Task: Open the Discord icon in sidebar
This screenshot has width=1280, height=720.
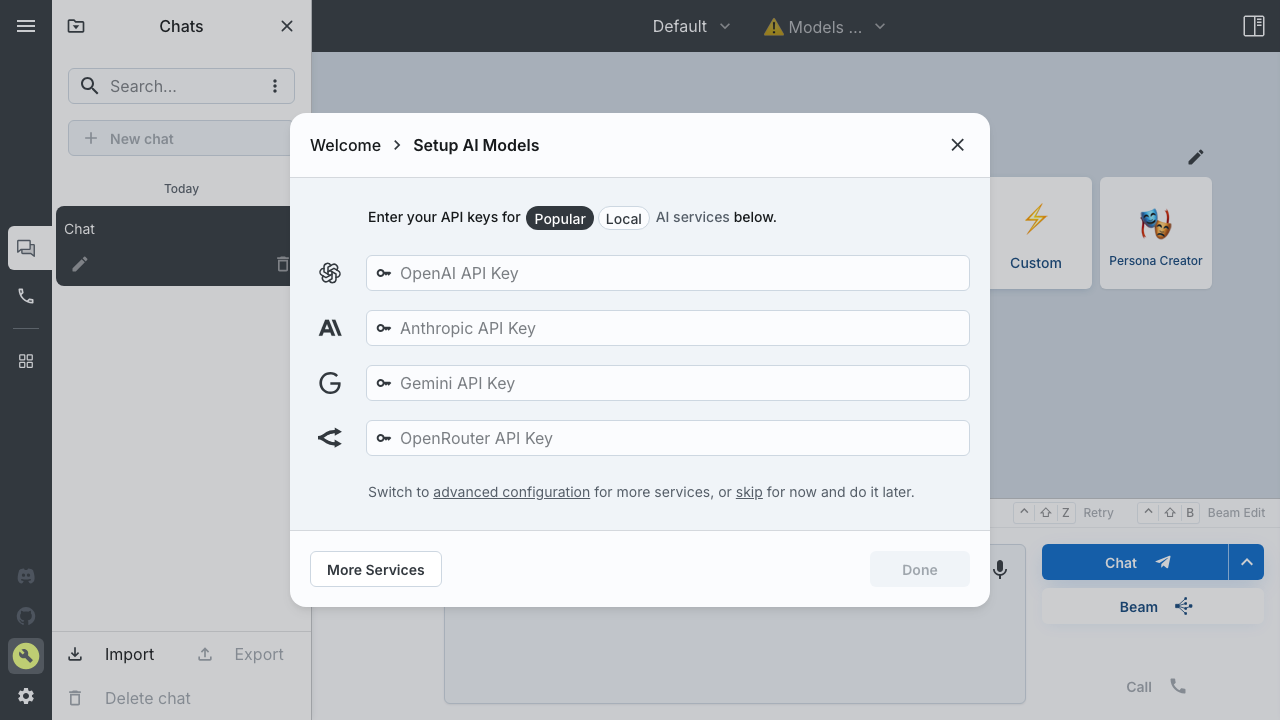Action: pos(26,576)
